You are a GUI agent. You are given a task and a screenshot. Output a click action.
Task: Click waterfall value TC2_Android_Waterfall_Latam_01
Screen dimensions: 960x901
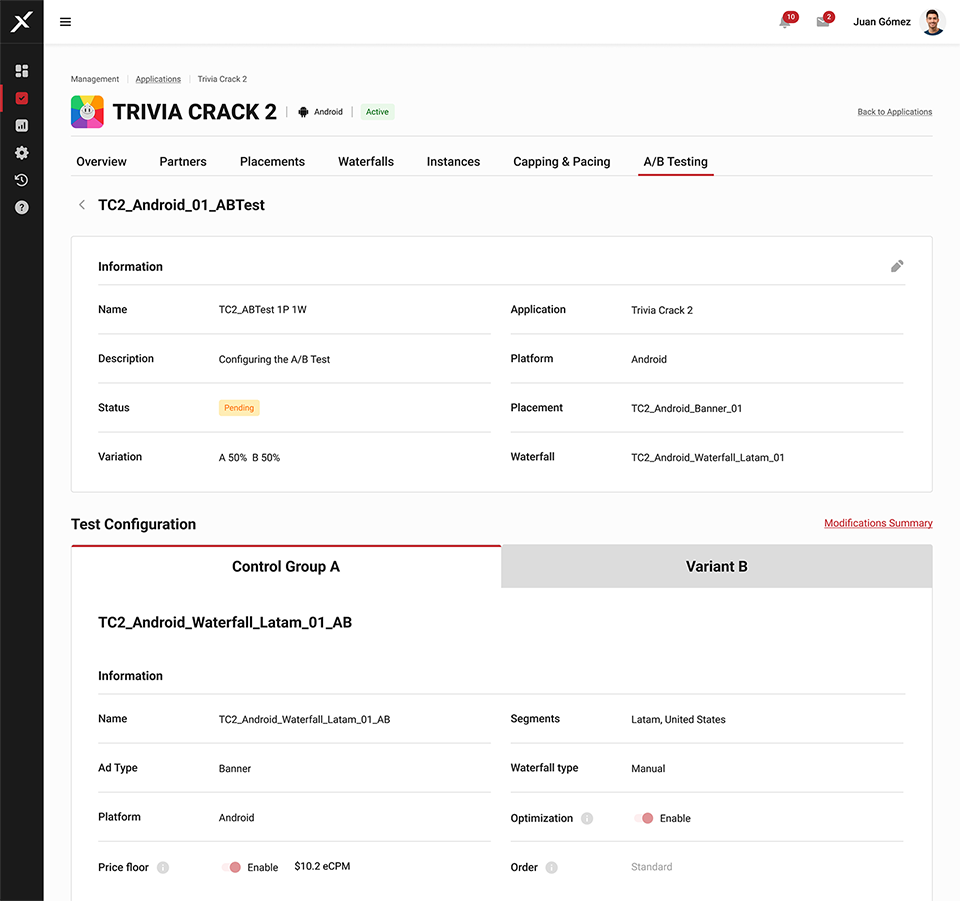click(708, 457)
